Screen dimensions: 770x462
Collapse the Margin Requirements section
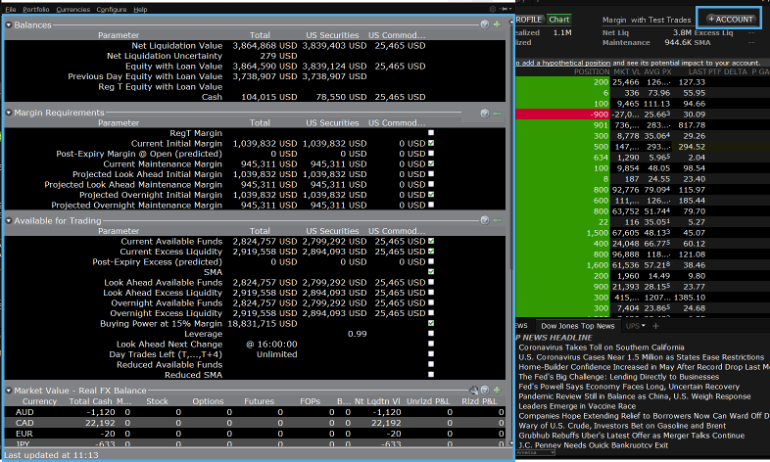tap(8, 113)
